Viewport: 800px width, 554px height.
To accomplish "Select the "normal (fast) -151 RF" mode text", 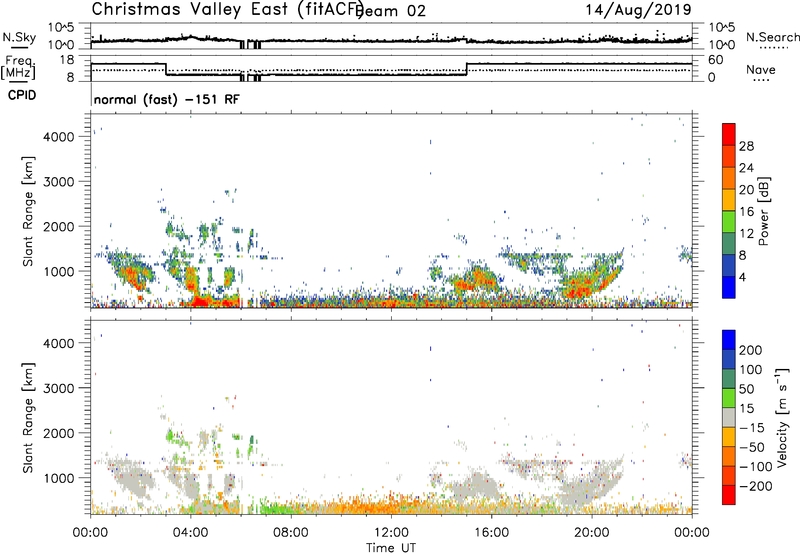I will click(166, 99).
